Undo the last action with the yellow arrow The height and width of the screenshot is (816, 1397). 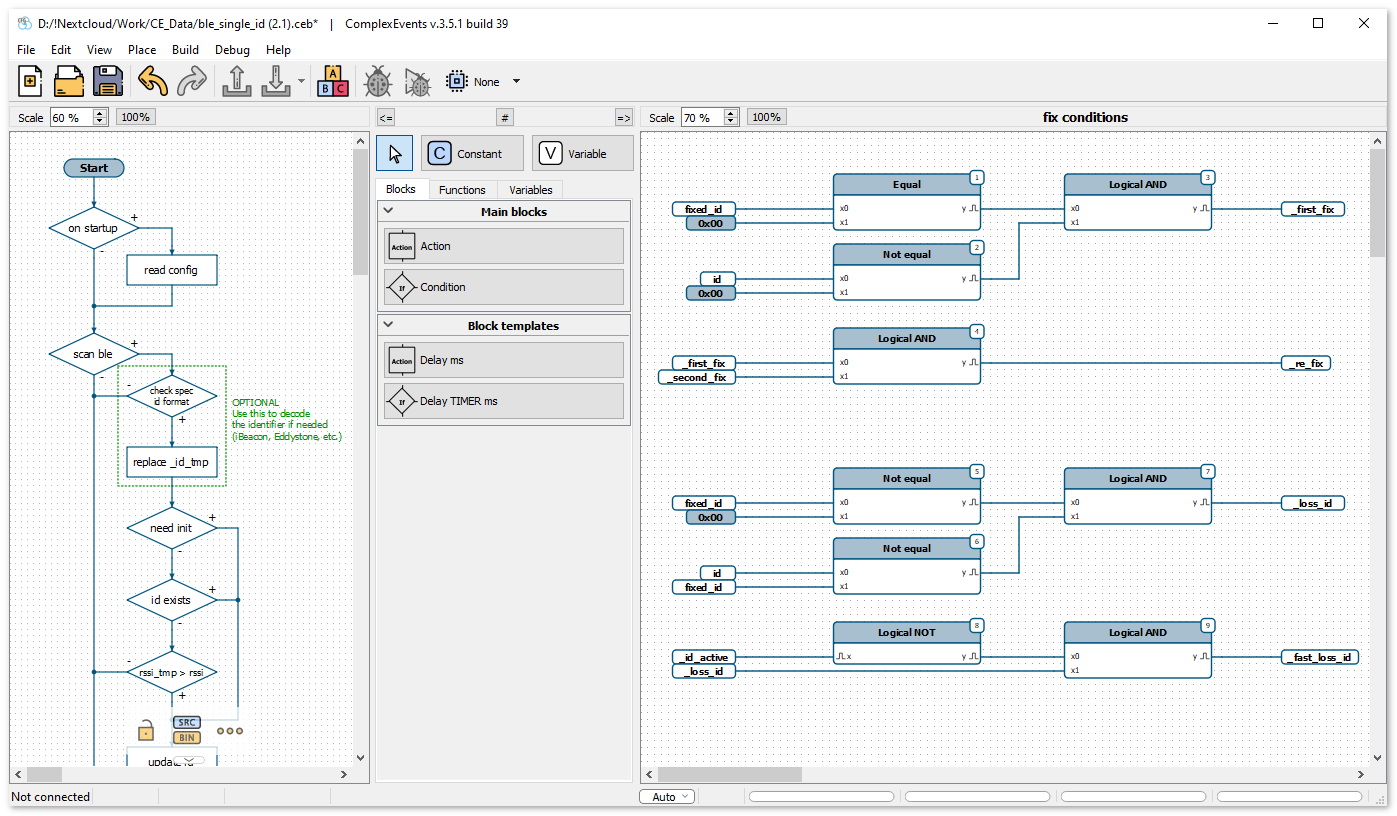tap(152, 81)
